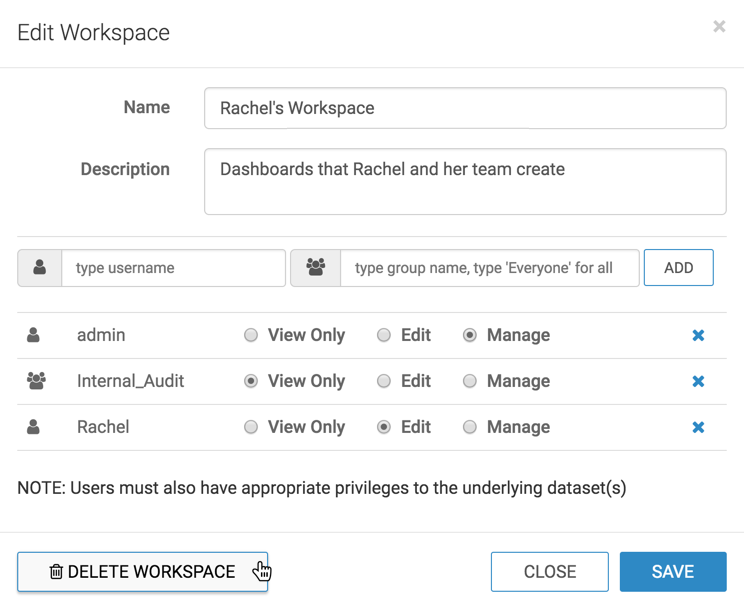Screen dimensions: 744x610
Task: Grant Manage permission to Internal_Audit
Action: point(470,381)
